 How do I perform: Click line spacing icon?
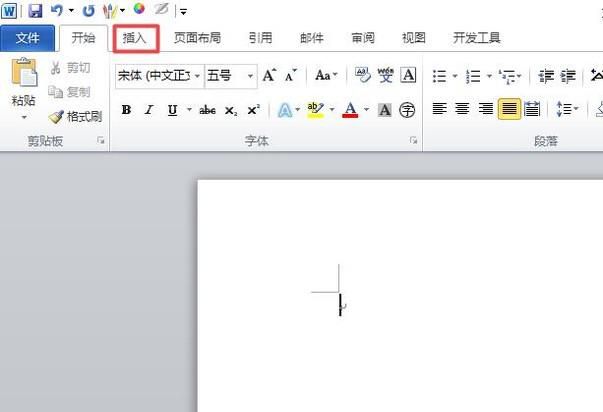pos(564,109)
